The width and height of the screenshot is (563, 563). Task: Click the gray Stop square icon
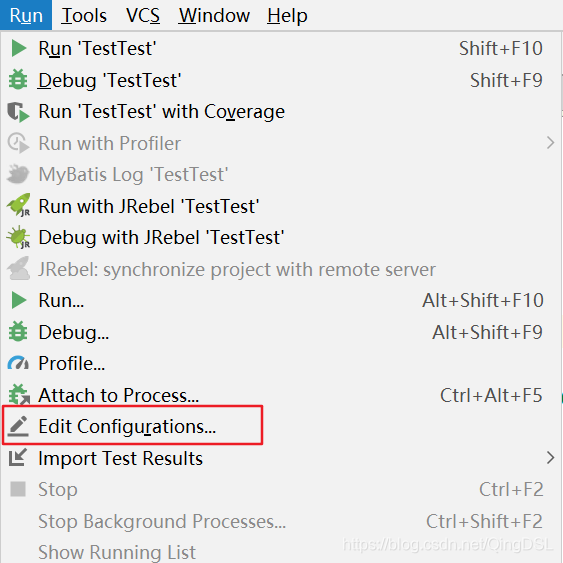18,489
